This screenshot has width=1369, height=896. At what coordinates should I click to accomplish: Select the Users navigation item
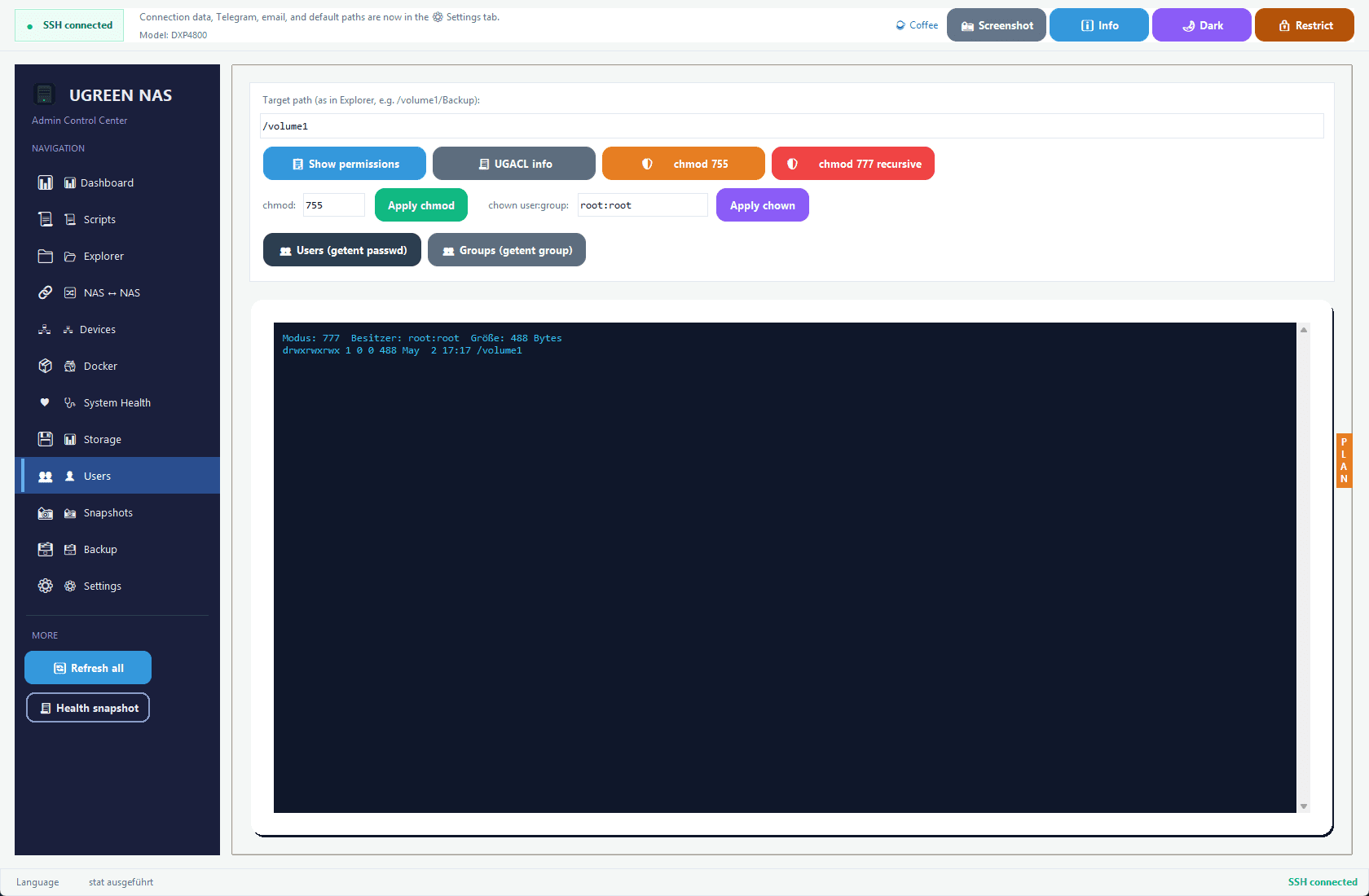click(117, 476)
